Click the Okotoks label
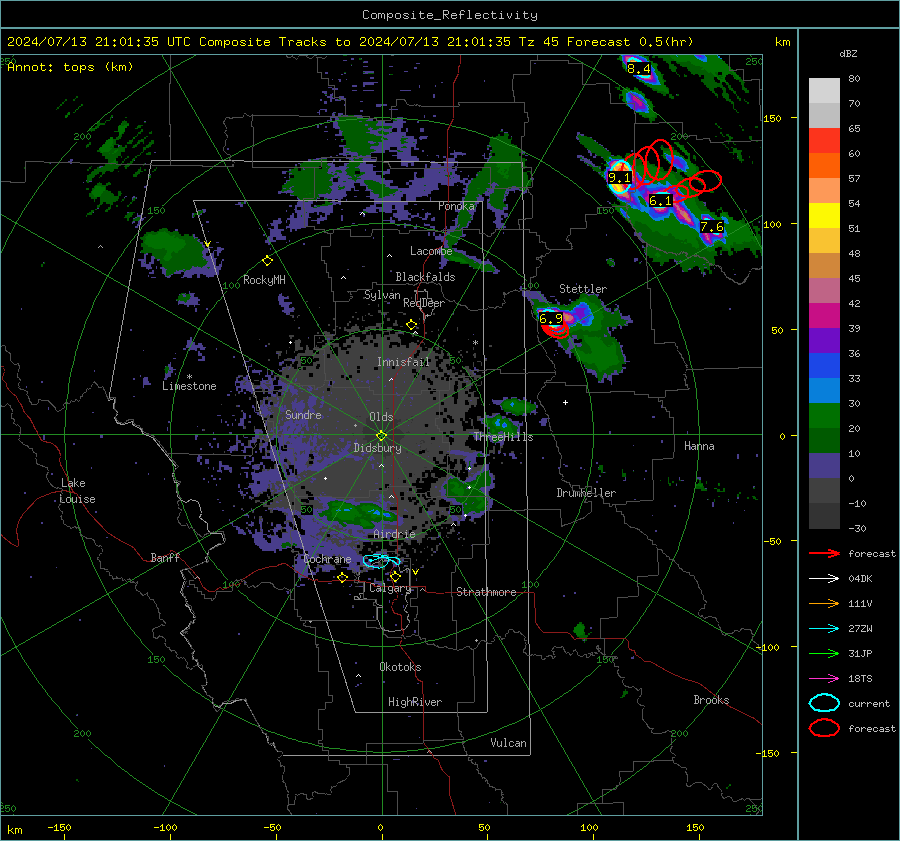Viewport: 900px width, 841px height. [400, 667]
